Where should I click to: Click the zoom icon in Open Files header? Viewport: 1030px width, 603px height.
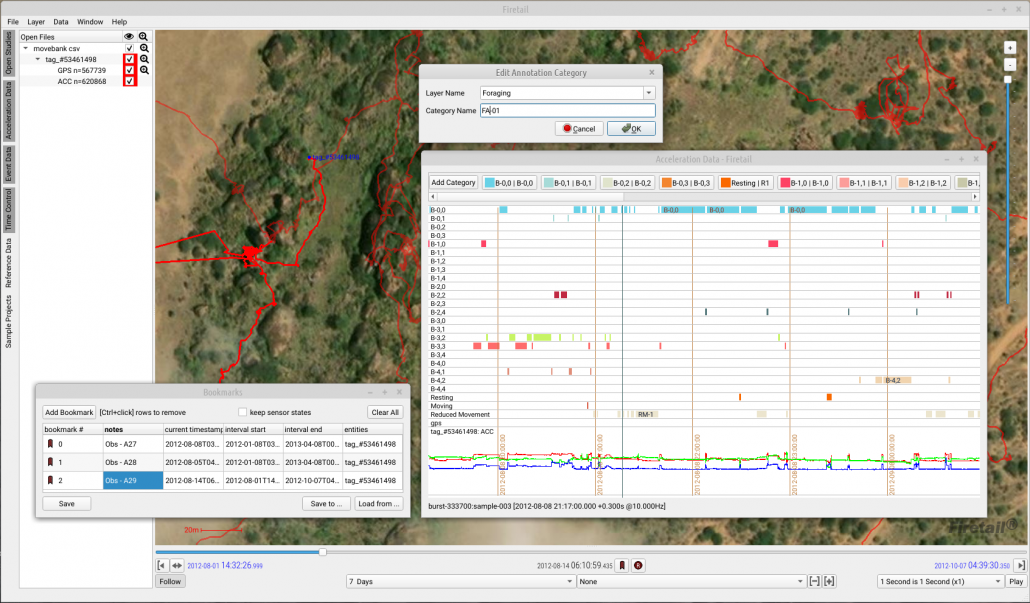click(x=143, y=37)
